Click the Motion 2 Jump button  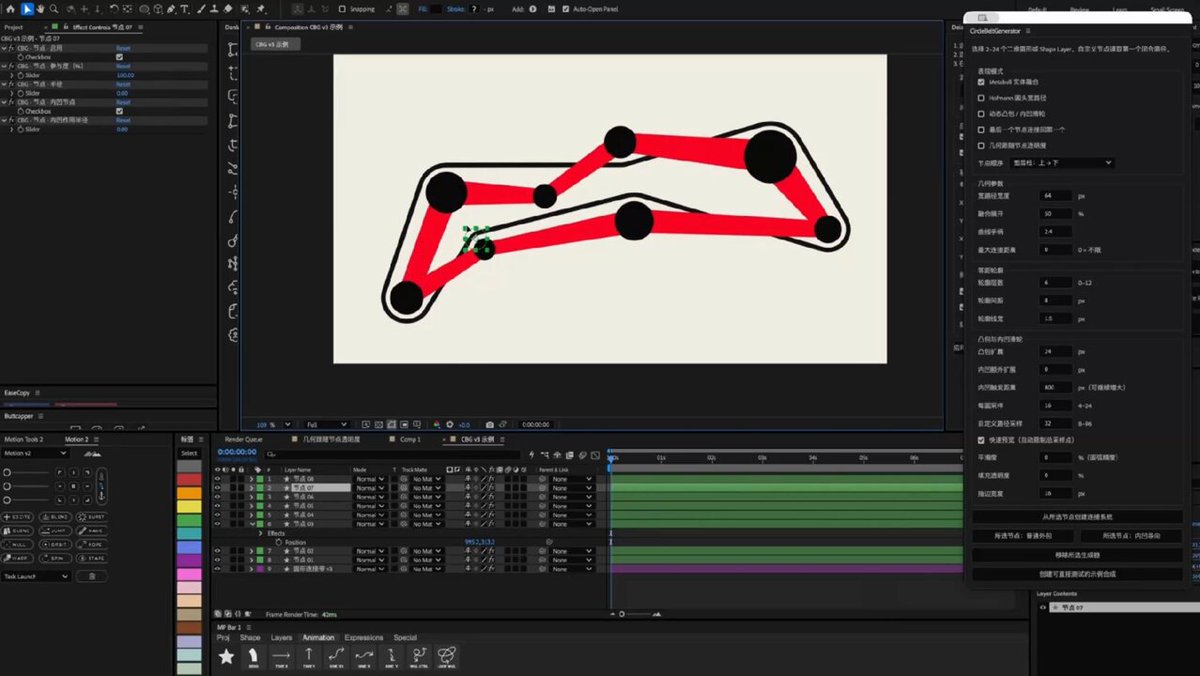click(56, 530)
